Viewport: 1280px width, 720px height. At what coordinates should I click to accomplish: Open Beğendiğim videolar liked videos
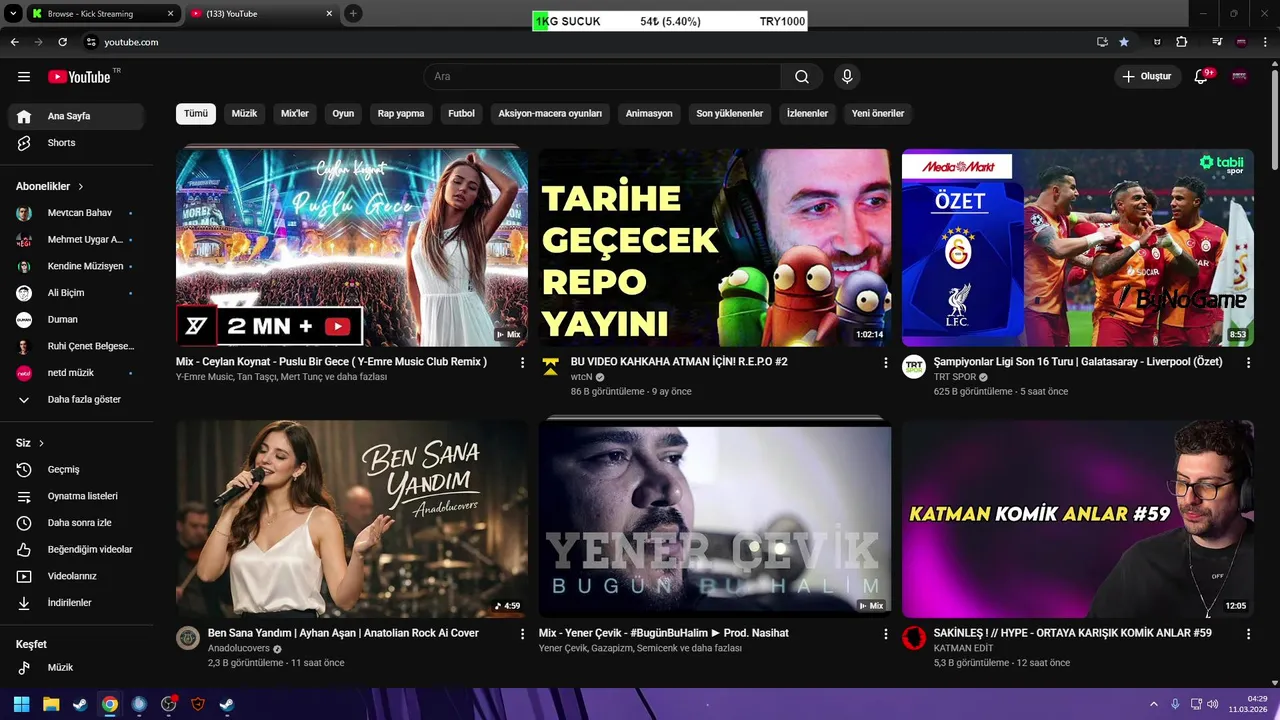(x=76, y=550)
